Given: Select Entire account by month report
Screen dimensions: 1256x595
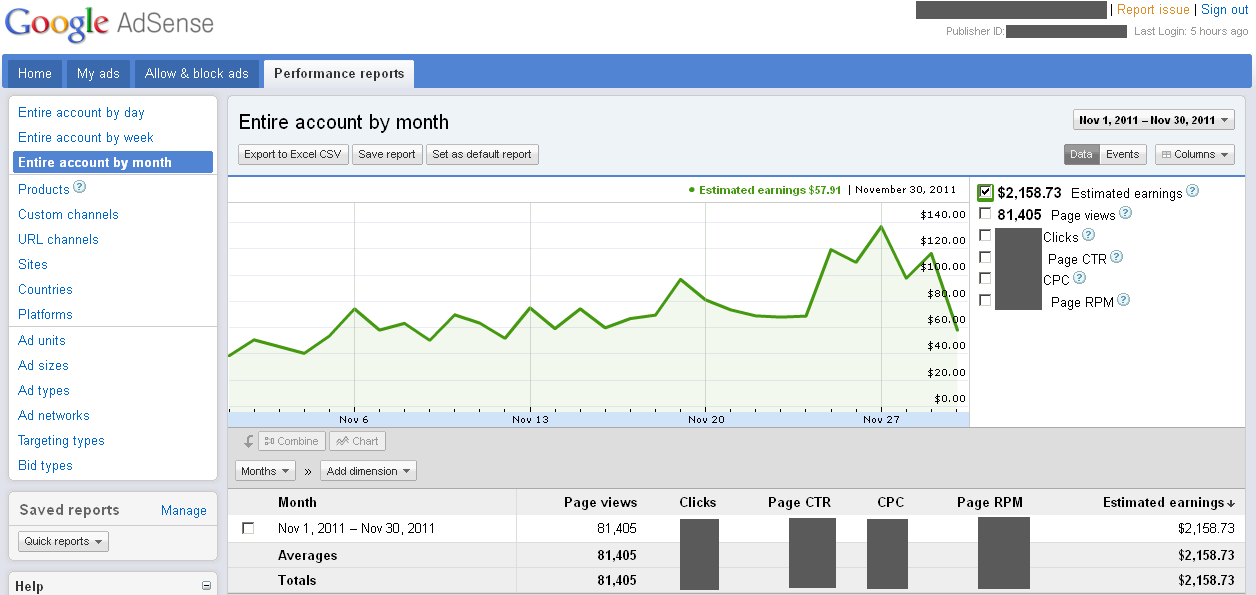Looking at the screenshot, I should click(113, 162).
